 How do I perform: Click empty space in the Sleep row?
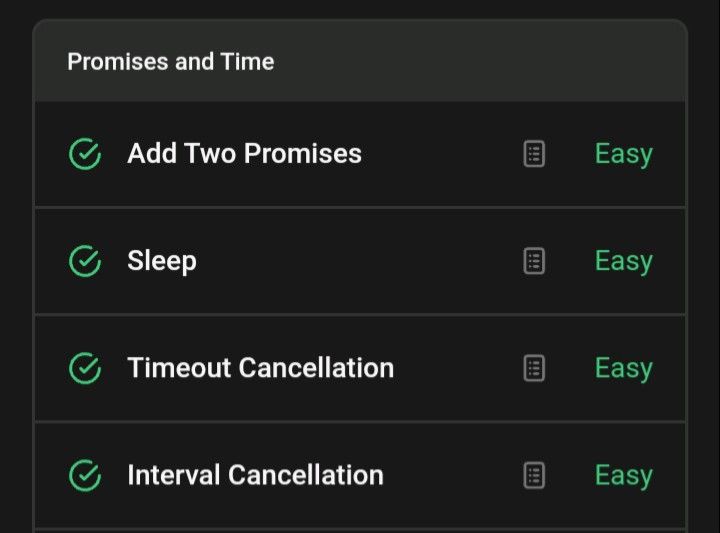pyautogui.click(x=358, y=261)
